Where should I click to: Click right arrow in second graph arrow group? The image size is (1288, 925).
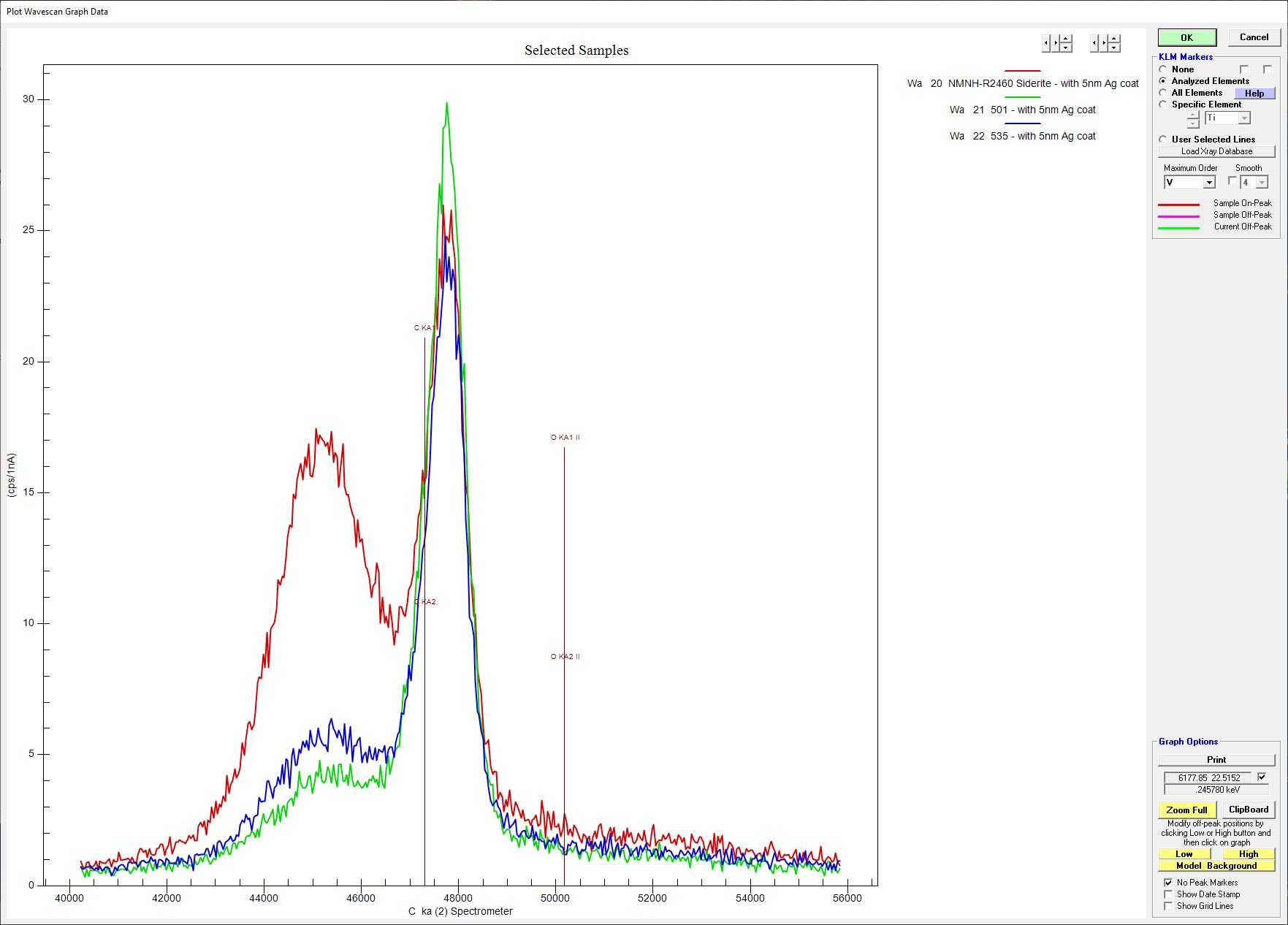pyautogui.click(x=1104, y=43)
